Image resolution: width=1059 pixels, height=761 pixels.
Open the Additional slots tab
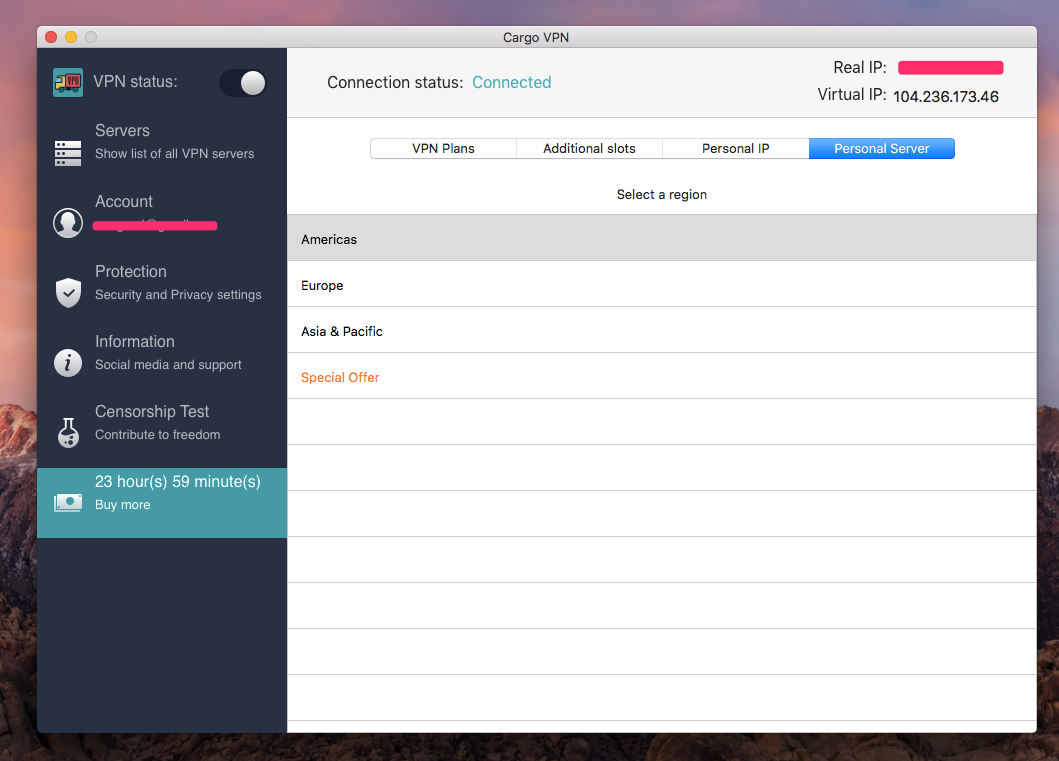click(x=589, y=149)
